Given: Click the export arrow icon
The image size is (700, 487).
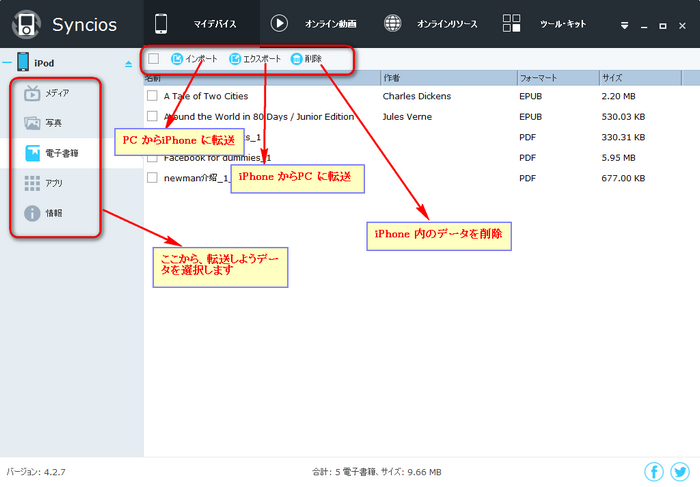Looking at the screenshot, I should pos(235,58).
